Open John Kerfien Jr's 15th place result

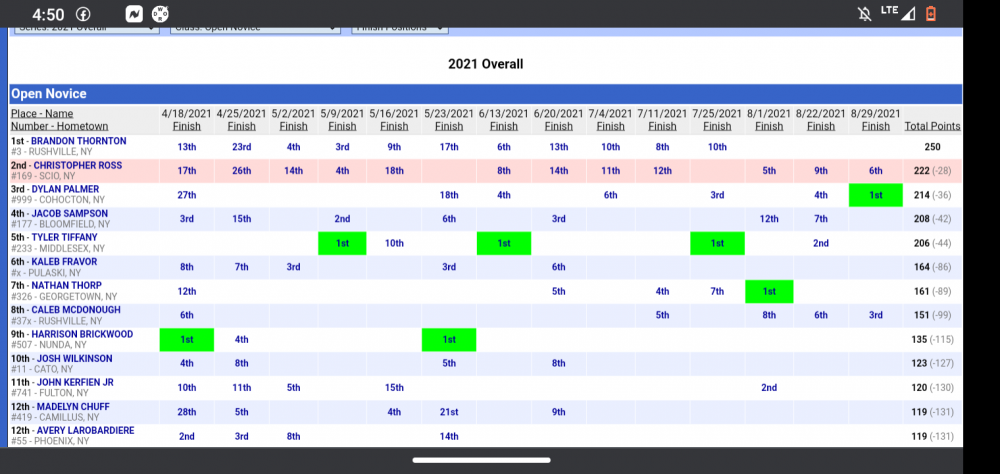(394, 388)
